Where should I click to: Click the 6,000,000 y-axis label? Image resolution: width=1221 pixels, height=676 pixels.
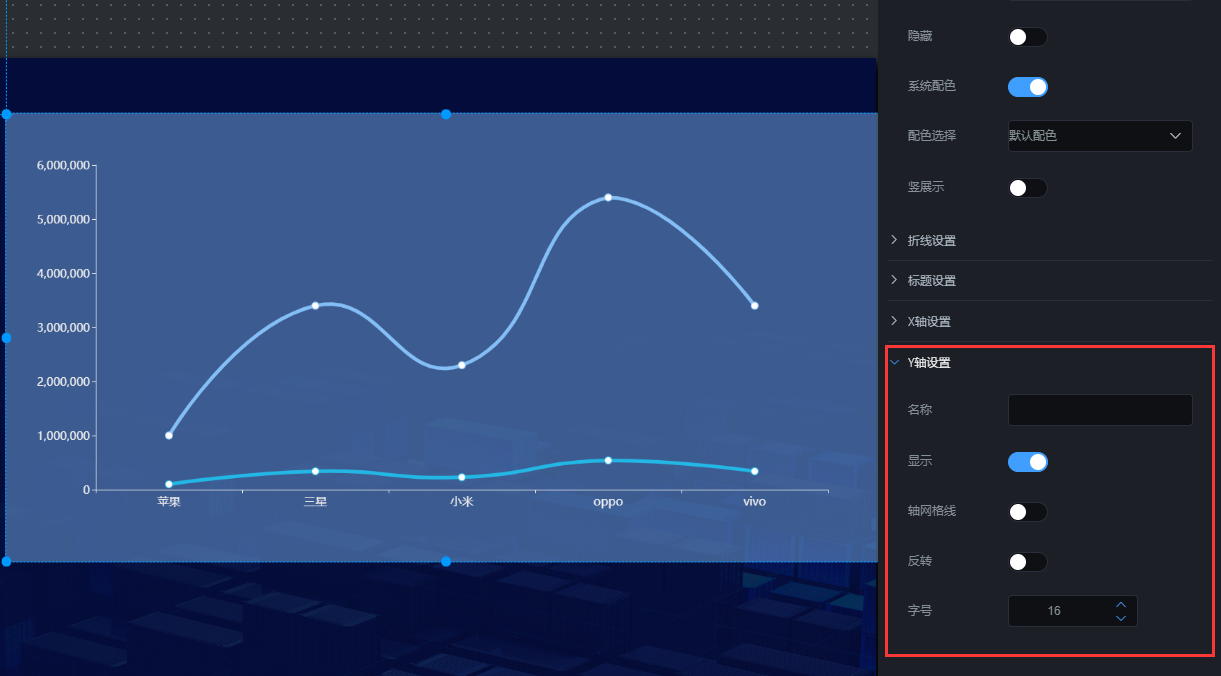[x=63, y=165]
